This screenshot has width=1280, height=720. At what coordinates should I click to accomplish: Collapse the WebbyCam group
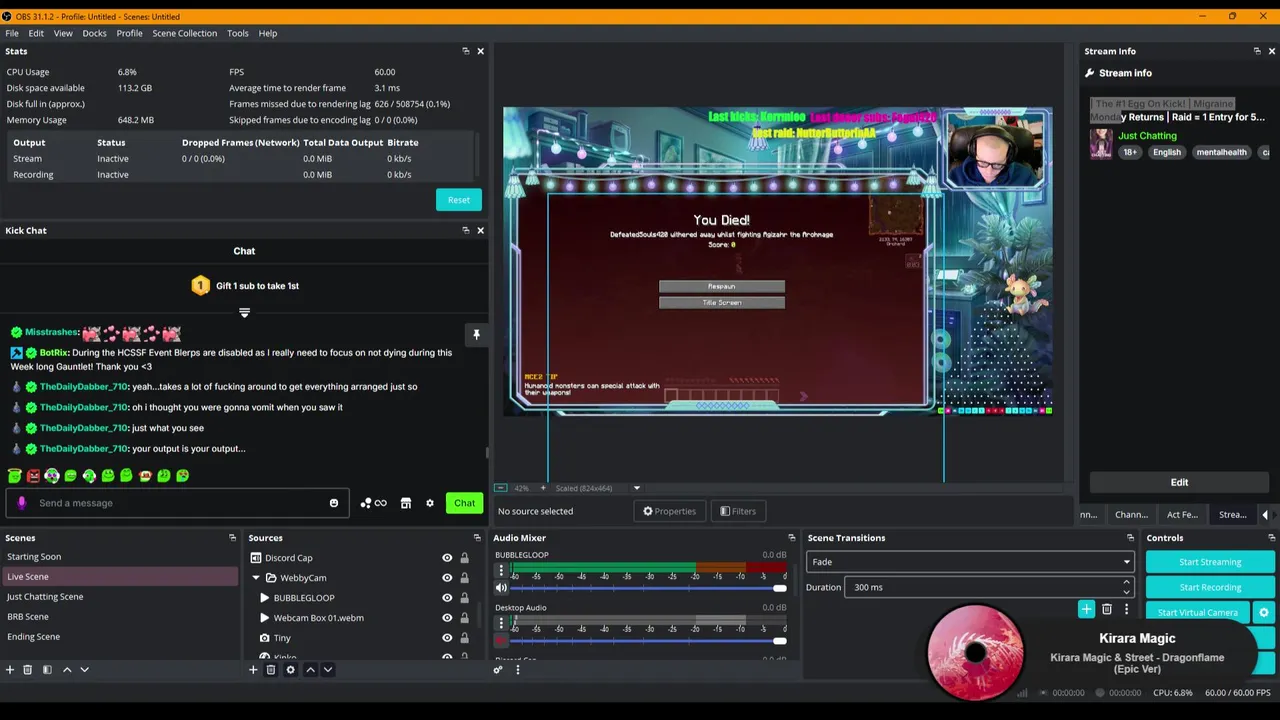pos(256,578)
